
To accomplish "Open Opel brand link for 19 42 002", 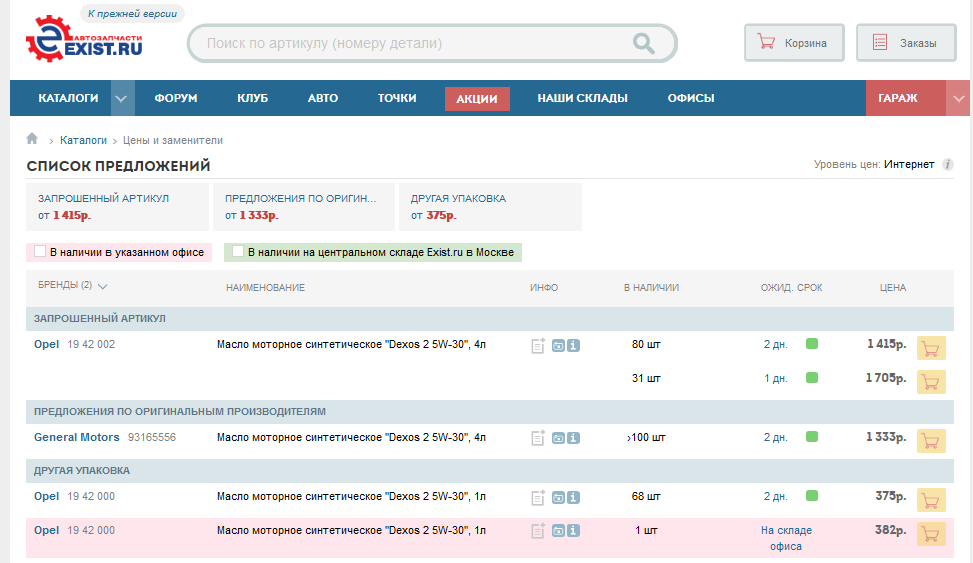I will pos(47,344).
